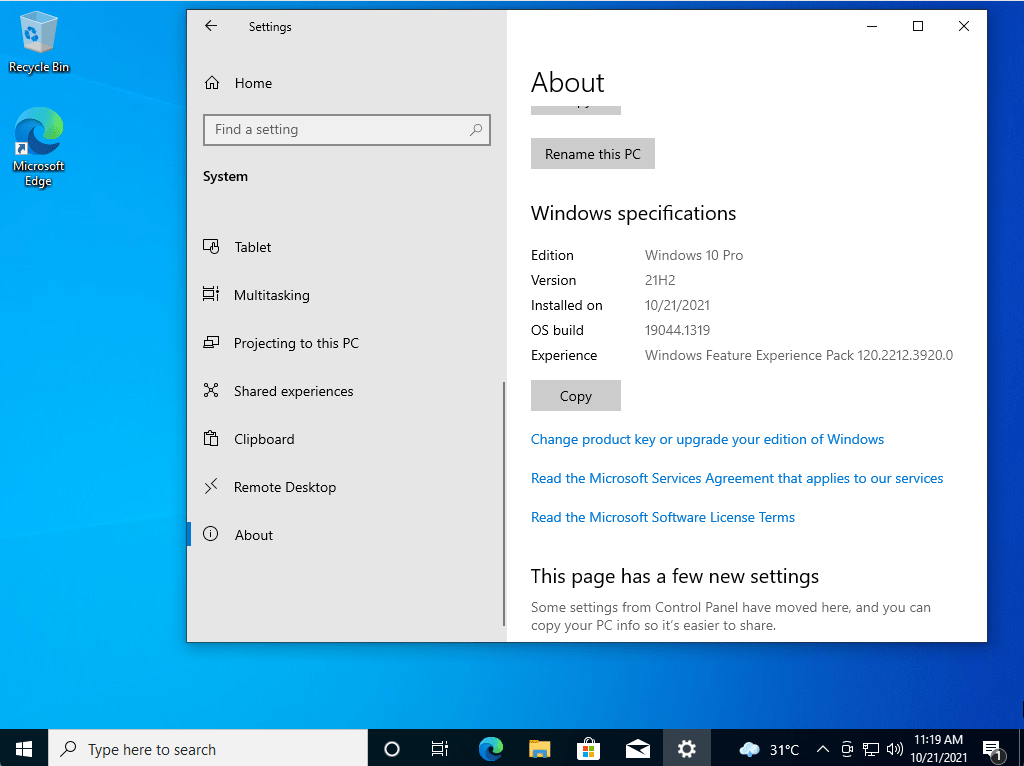
Task: Focus the Find a setting search box
Action: (x=346, y=129)
